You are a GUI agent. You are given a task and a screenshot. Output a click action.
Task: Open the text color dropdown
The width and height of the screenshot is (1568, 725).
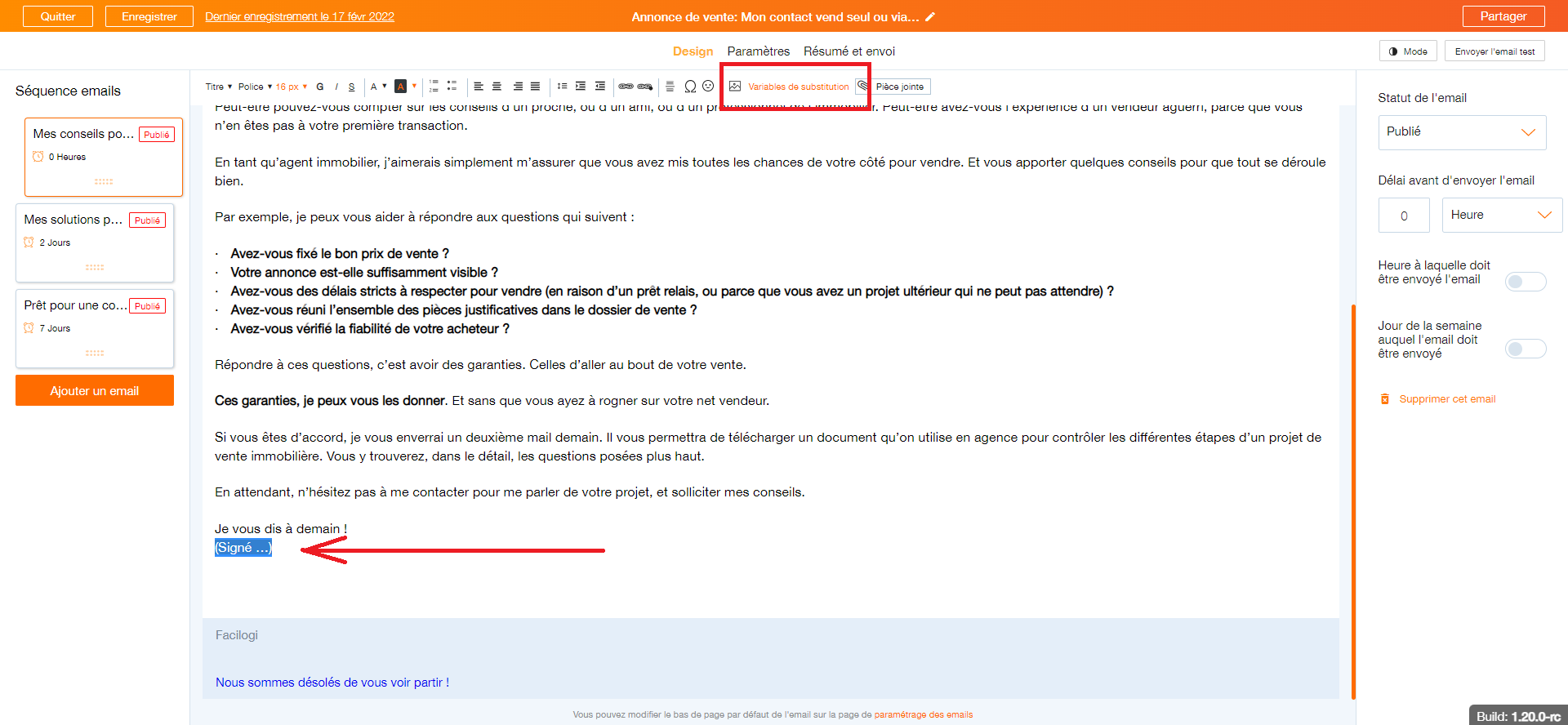(378, 87)
